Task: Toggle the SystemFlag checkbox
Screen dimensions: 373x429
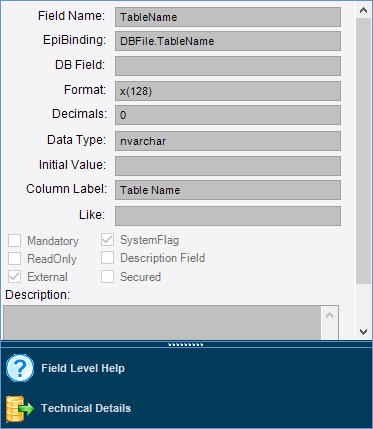Action: 107,240
